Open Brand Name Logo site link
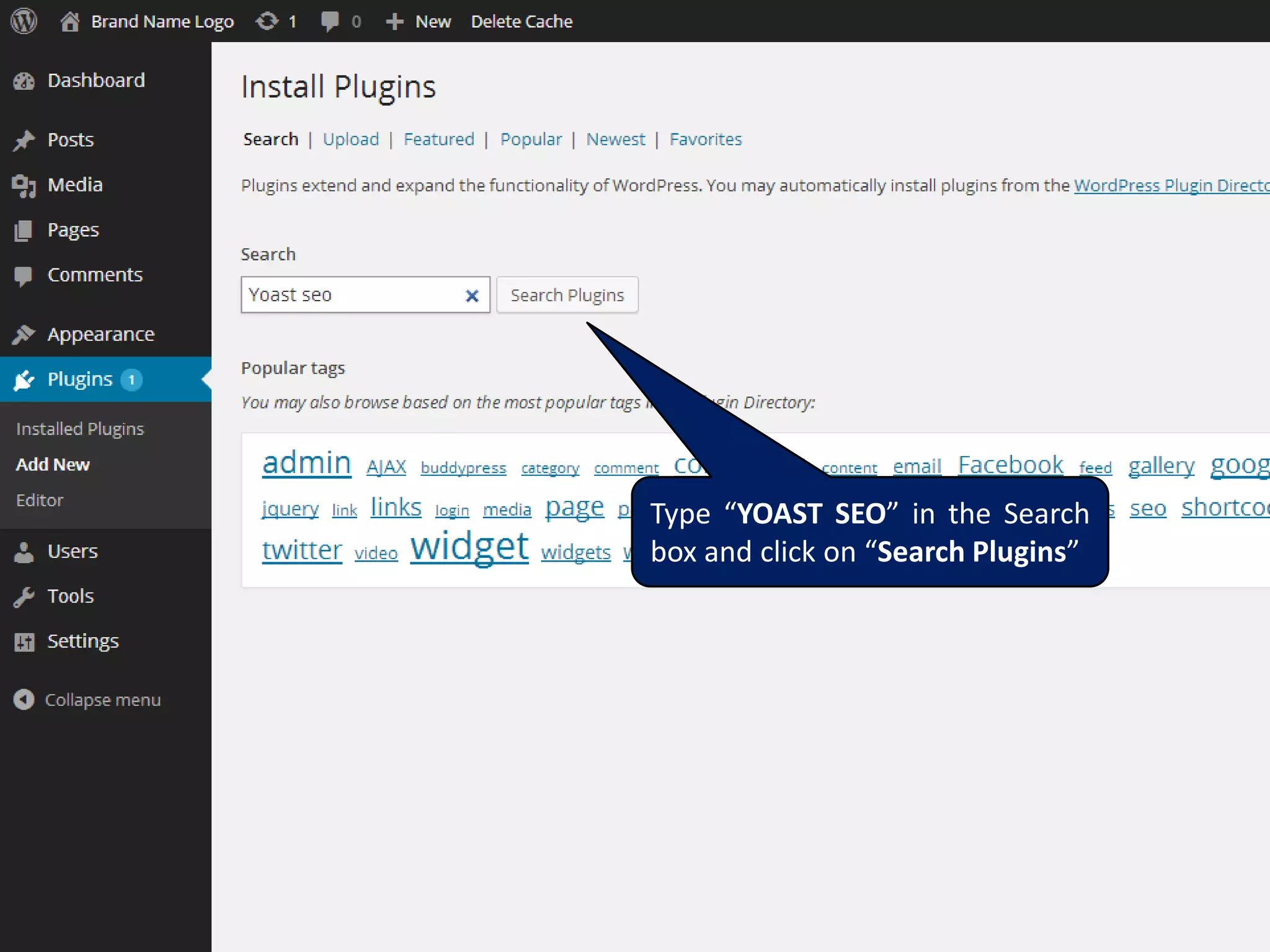Image resolution: width=1270 pixels, height=952 pixels. click(162, 22)
